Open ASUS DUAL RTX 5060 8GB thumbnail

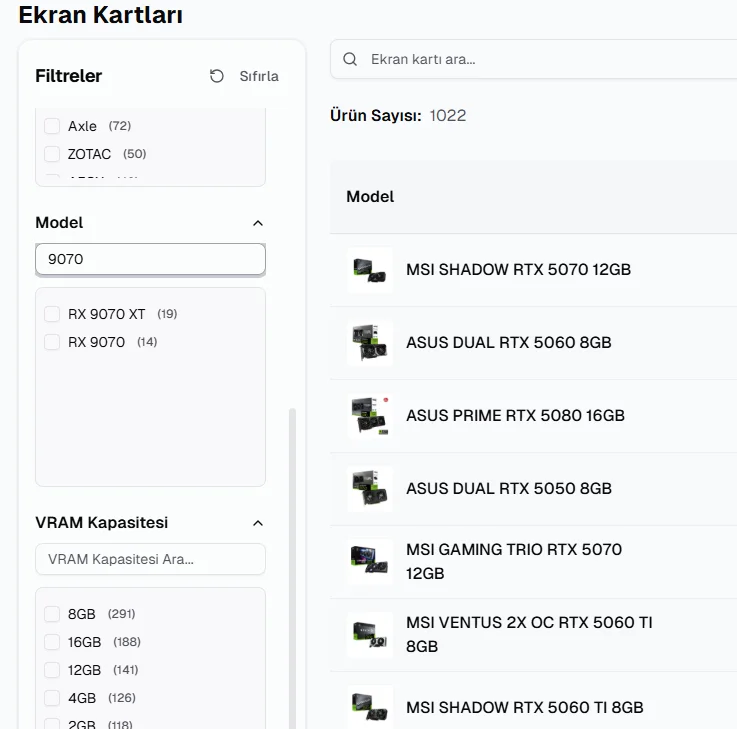point(370,343)
